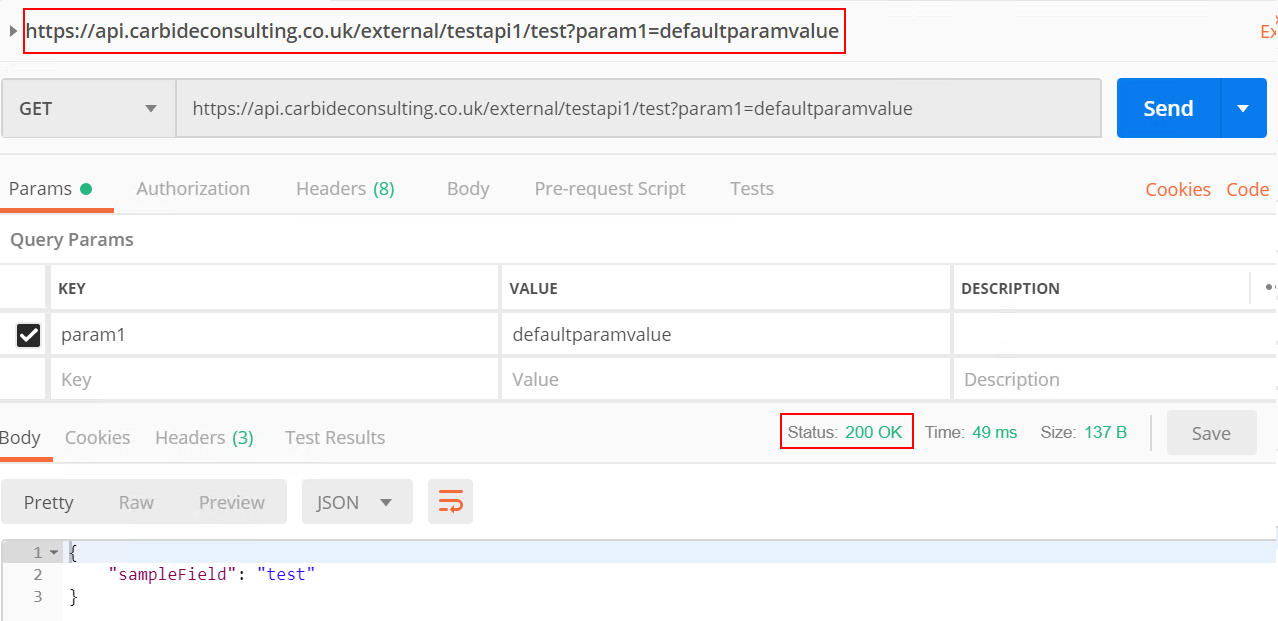The image size is (1278, 621).
Task: Click the request URL input field
Action: click(640, 107)
